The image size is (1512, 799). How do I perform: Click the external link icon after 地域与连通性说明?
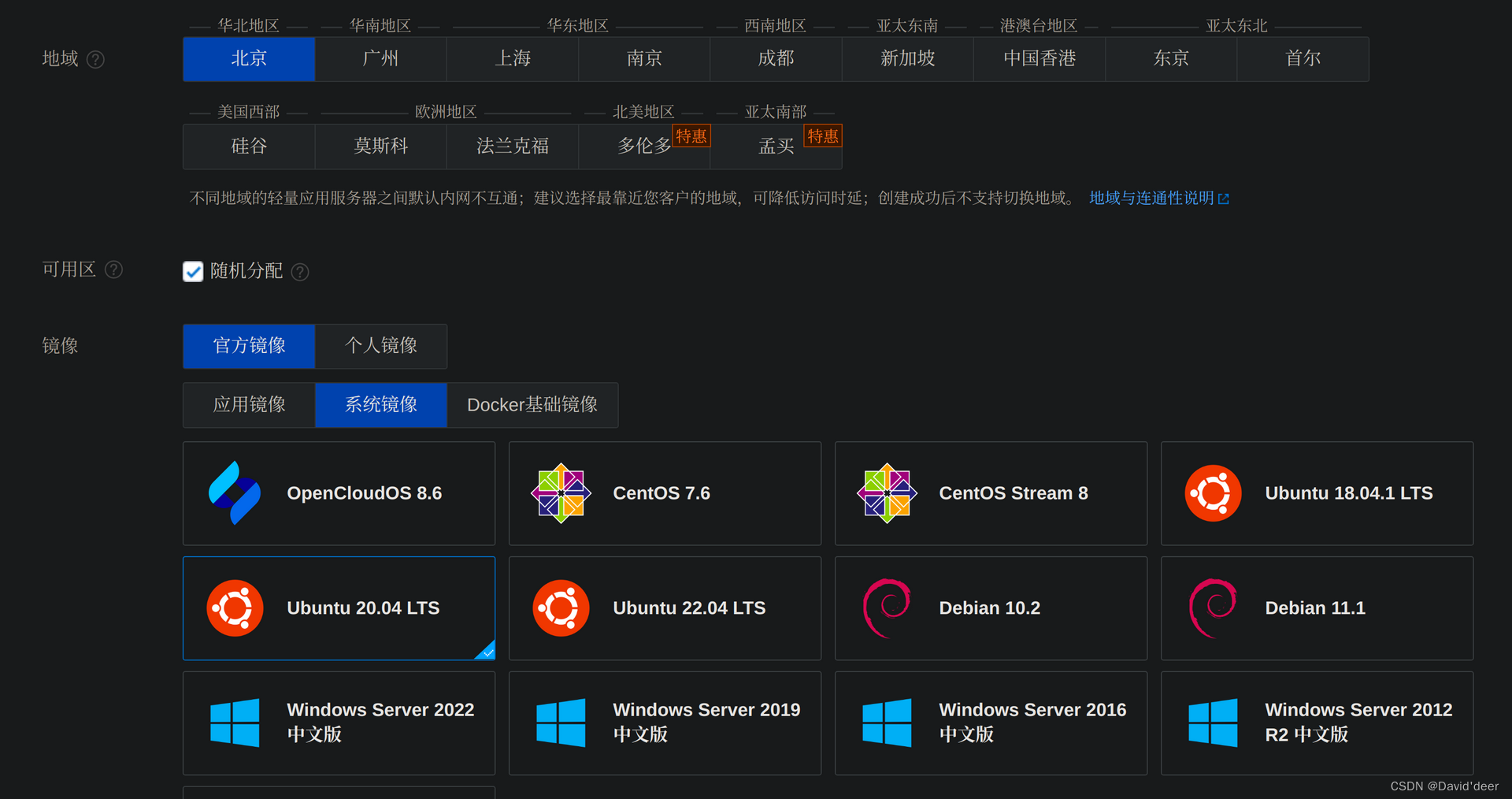(1224, 199)
